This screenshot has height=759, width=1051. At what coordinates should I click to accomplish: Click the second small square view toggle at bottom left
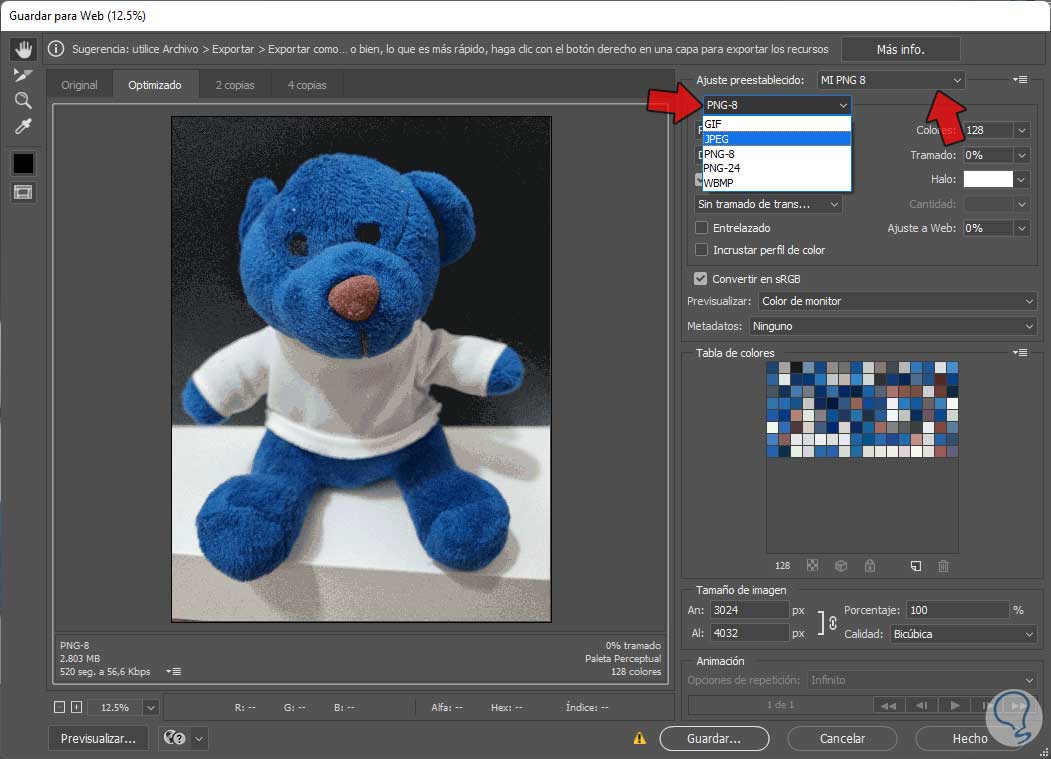pyautogui.click(x=76, y=707)
